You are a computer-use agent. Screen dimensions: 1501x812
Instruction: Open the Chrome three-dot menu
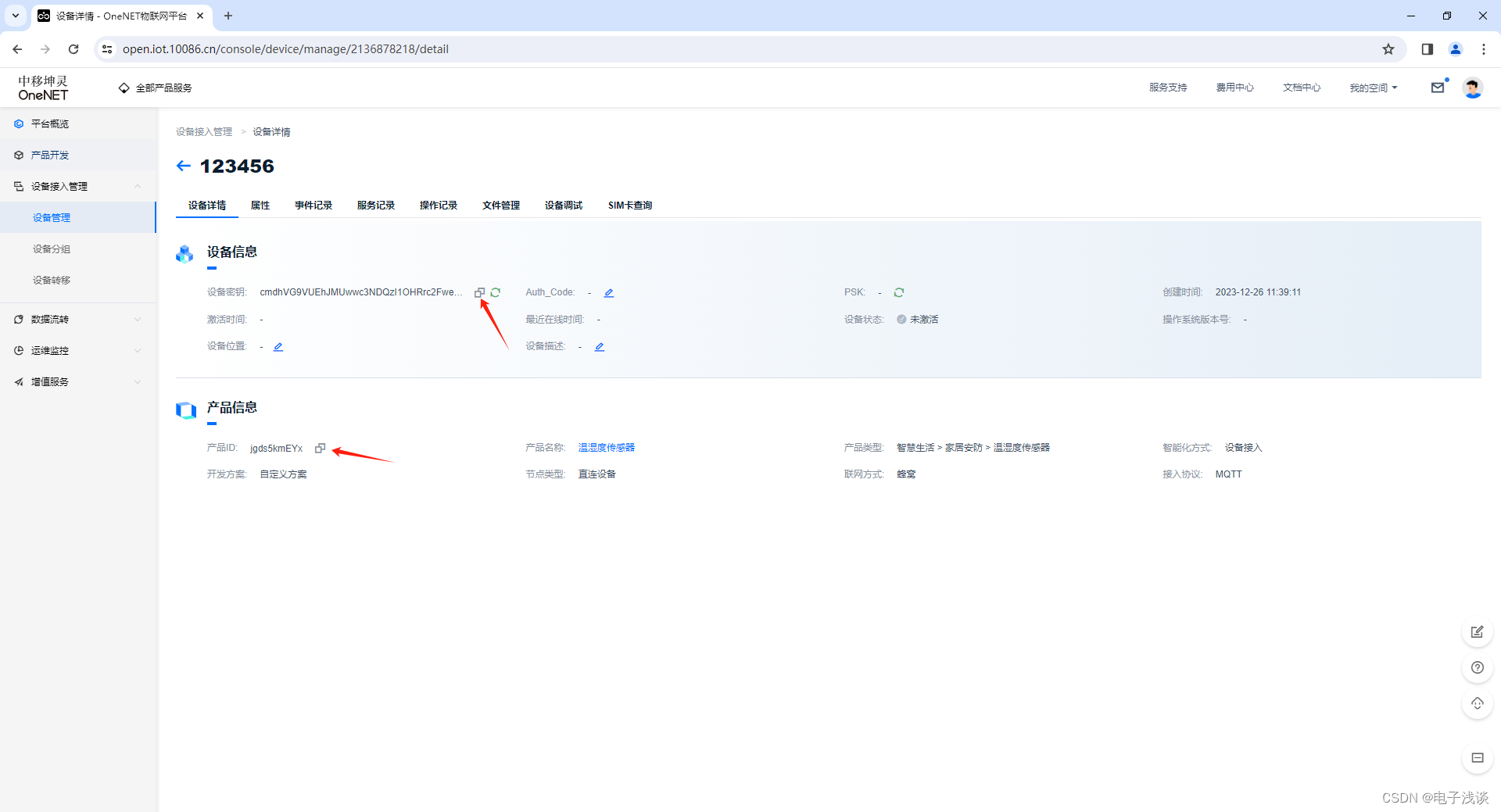[x=1484, y=49]
